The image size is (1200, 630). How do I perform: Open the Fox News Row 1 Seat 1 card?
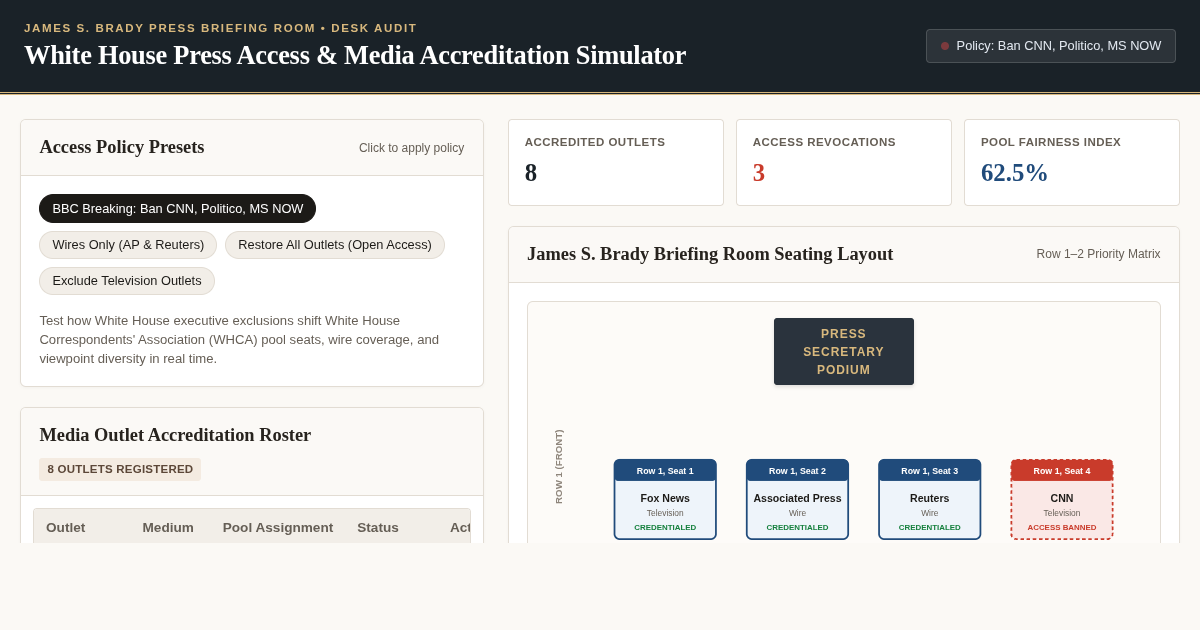click(x=665, y=499)
